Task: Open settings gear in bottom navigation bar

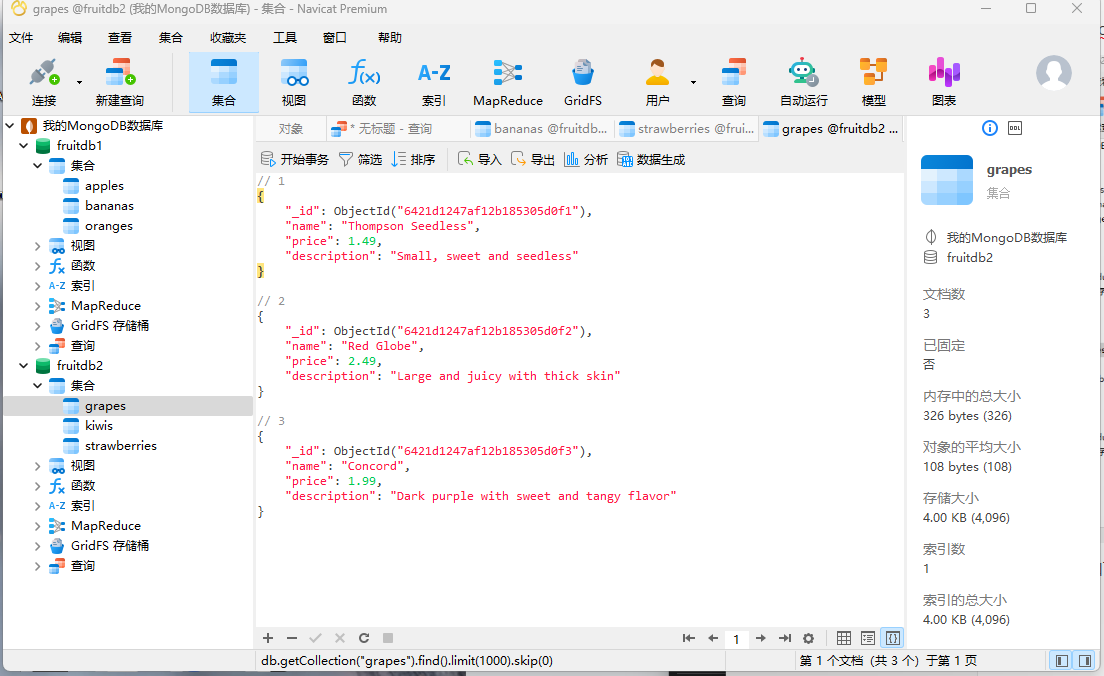Action: click(808, 638)
